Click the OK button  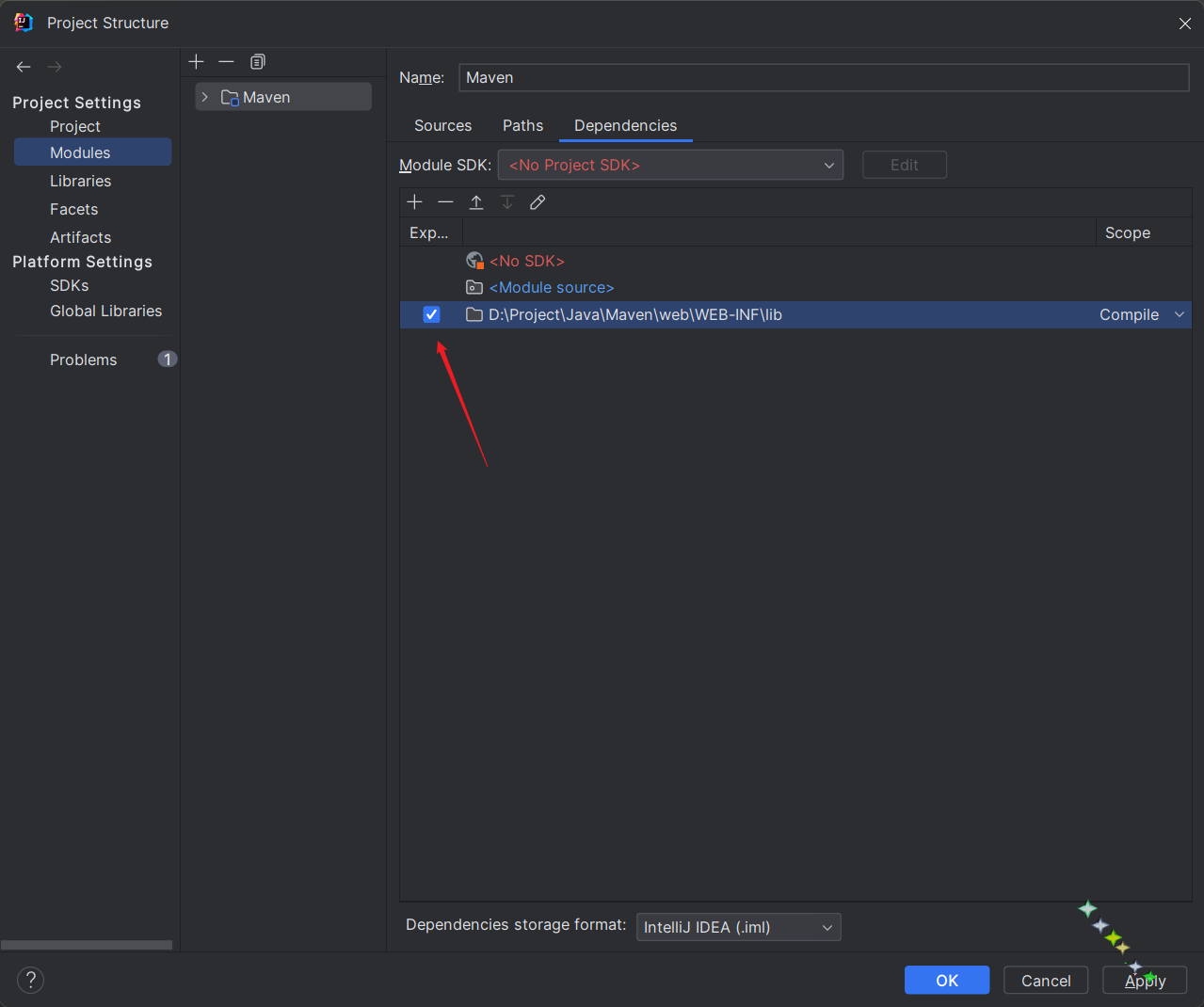pos(947,980)
